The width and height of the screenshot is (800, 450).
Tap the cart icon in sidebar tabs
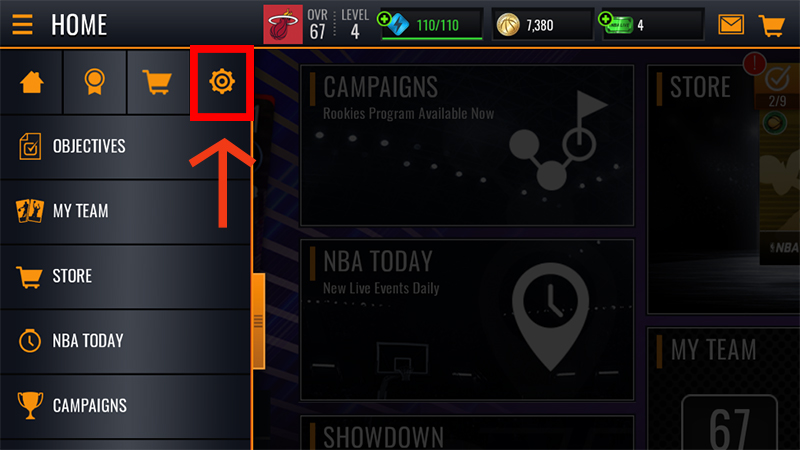tap(157, 82)
